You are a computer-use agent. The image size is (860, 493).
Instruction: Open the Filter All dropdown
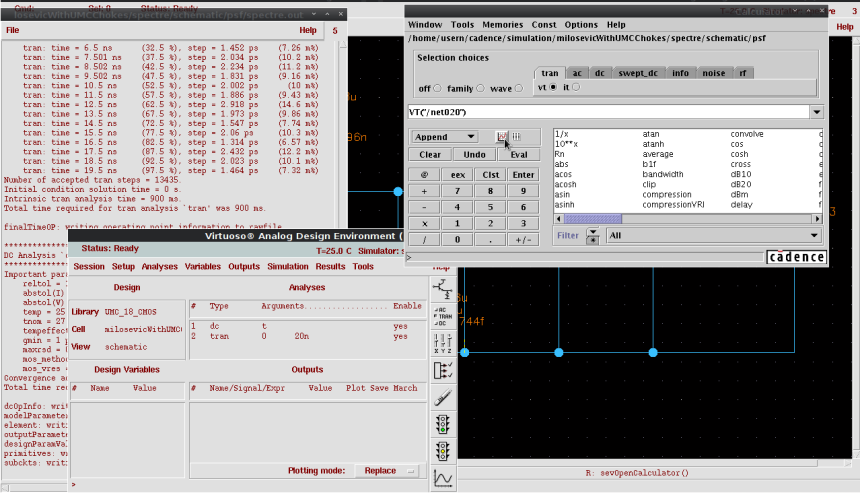point(714,235)
